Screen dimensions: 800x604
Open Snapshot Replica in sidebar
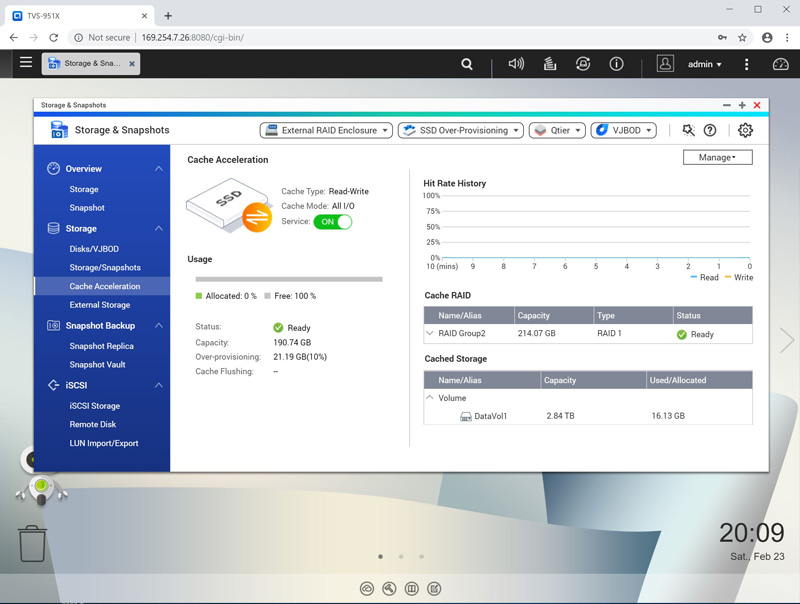coord(102,346)
